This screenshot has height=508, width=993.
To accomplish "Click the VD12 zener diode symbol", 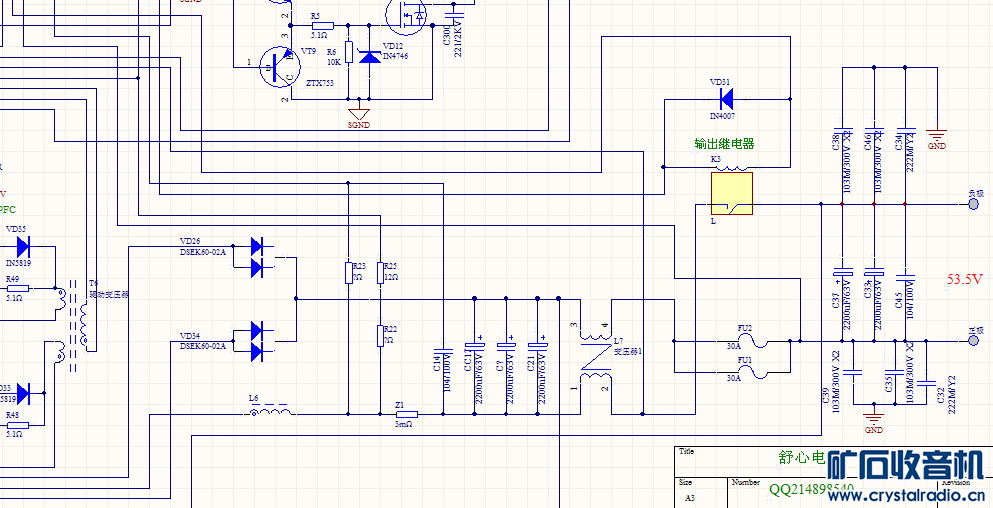I will tap(369, 56).
